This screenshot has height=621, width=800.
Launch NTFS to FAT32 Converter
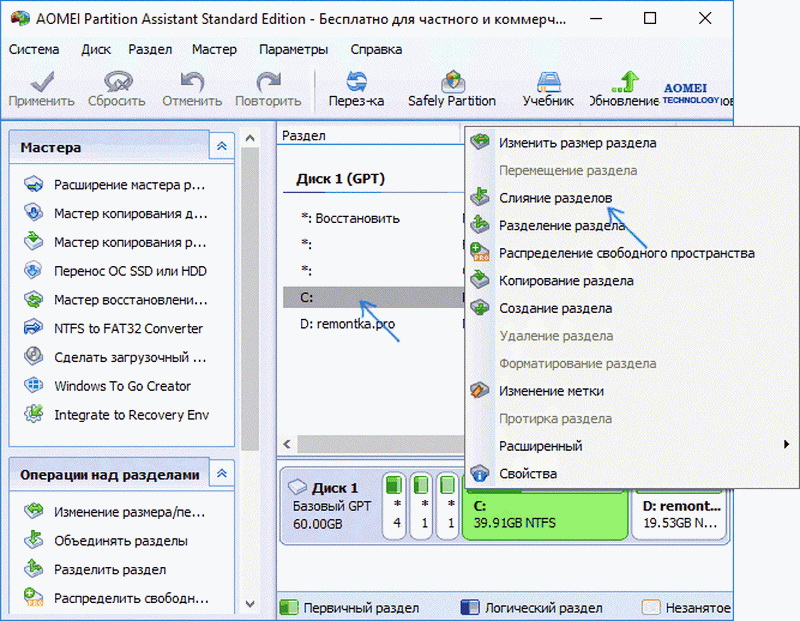pyautogui.click(x=128, y=328)
